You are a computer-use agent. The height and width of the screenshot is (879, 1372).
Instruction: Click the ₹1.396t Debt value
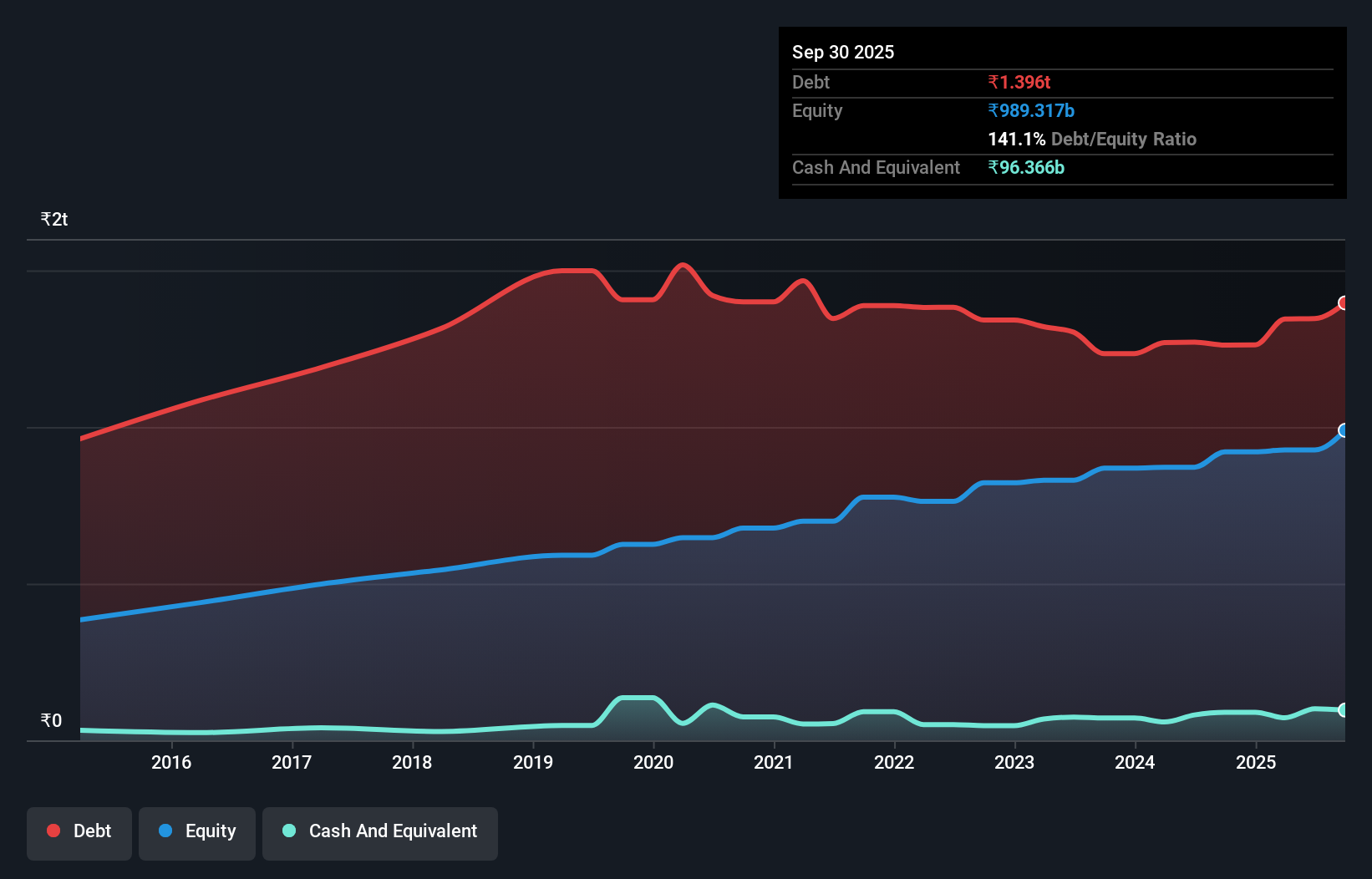(1019, 82)
